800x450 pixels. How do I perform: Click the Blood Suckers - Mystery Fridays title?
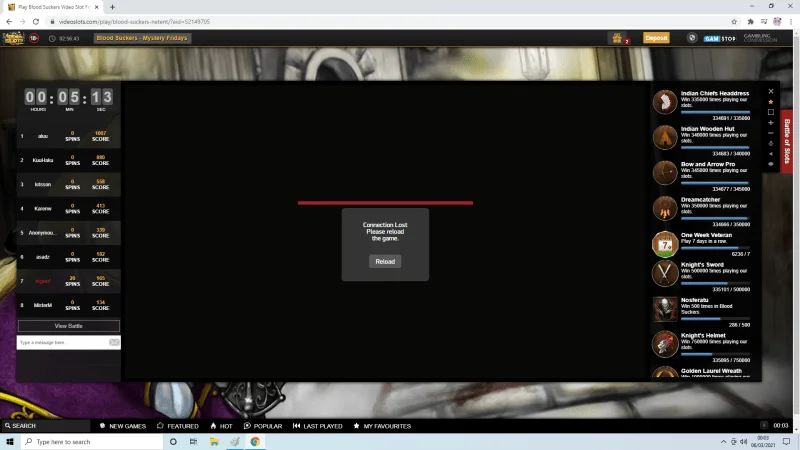[142, 38]
